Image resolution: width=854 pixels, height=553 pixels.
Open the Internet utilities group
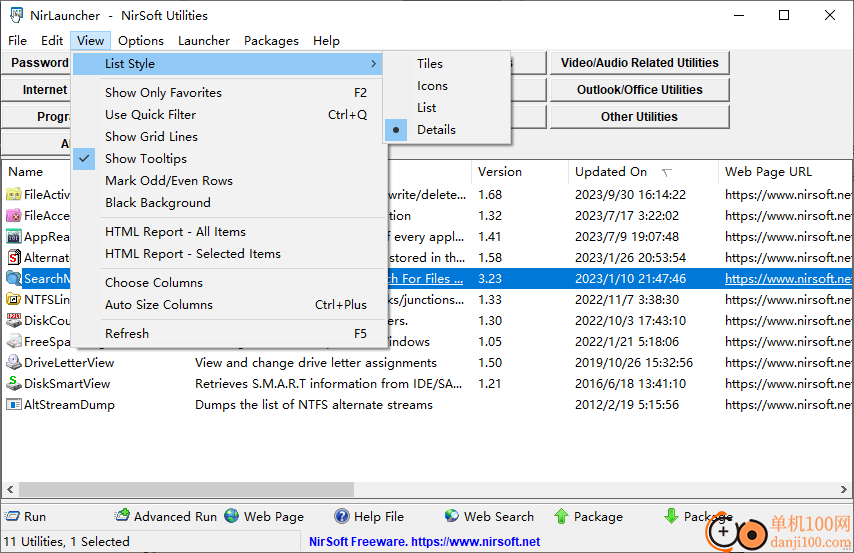click(37, 90)
